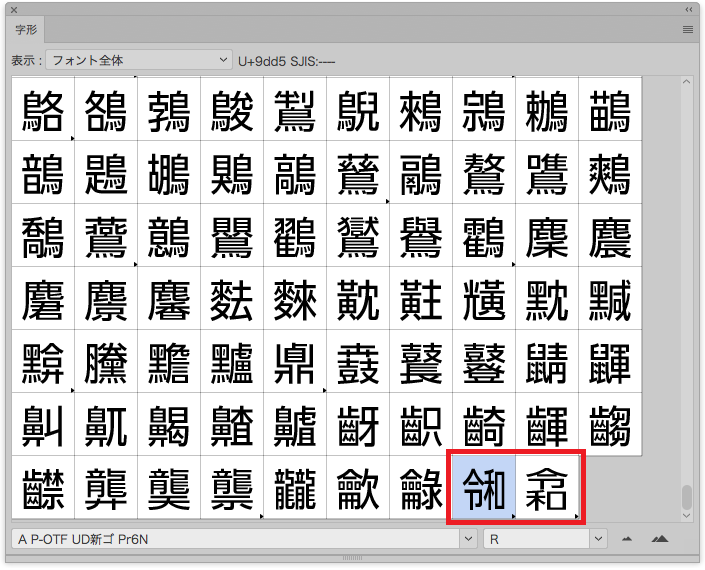Select the glyph 鼖
705x570 pixels.
coord(358,361)
